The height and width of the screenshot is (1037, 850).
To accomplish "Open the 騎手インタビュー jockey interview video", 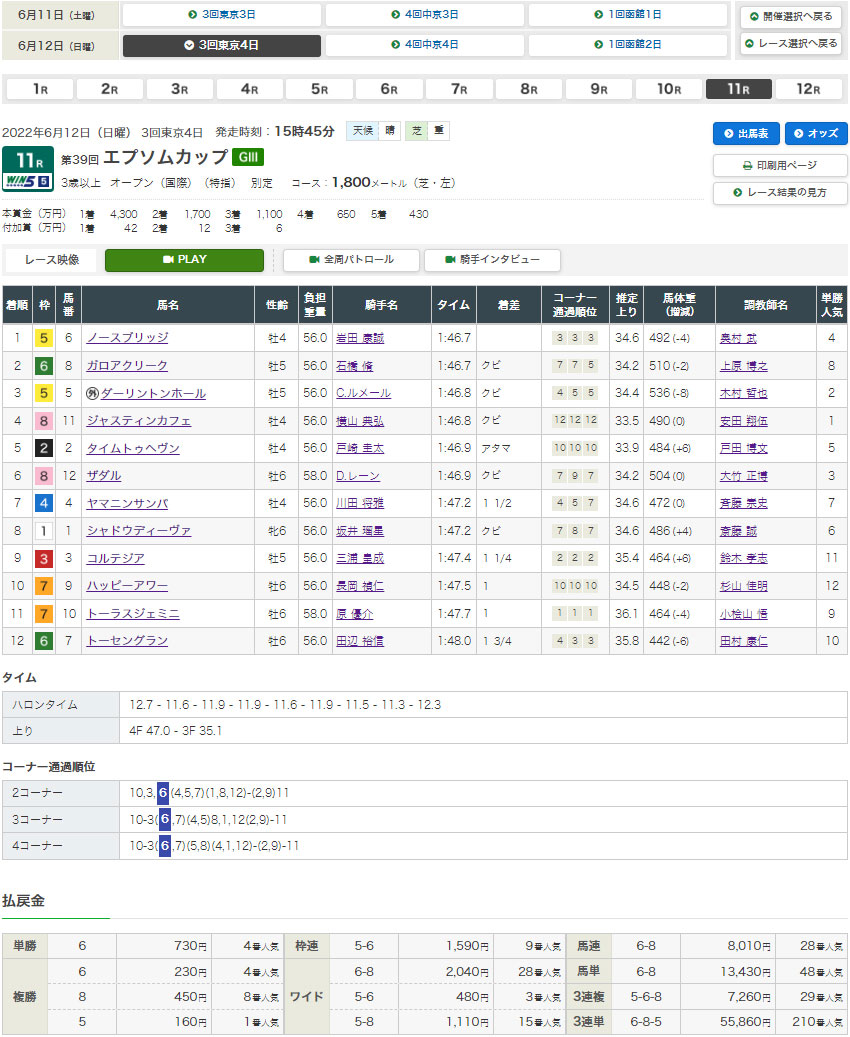I will coord(492,260).
